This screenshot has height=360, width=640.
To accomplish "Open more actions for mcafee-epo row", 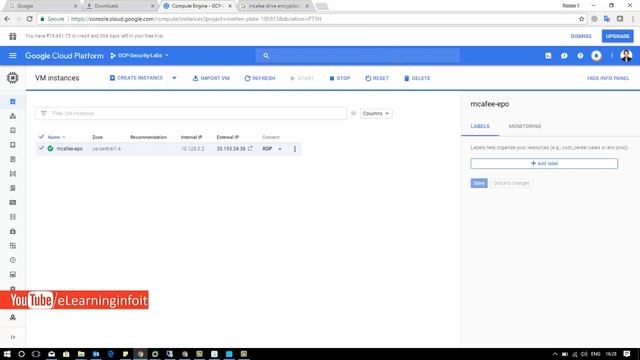I will pos(295,149).
